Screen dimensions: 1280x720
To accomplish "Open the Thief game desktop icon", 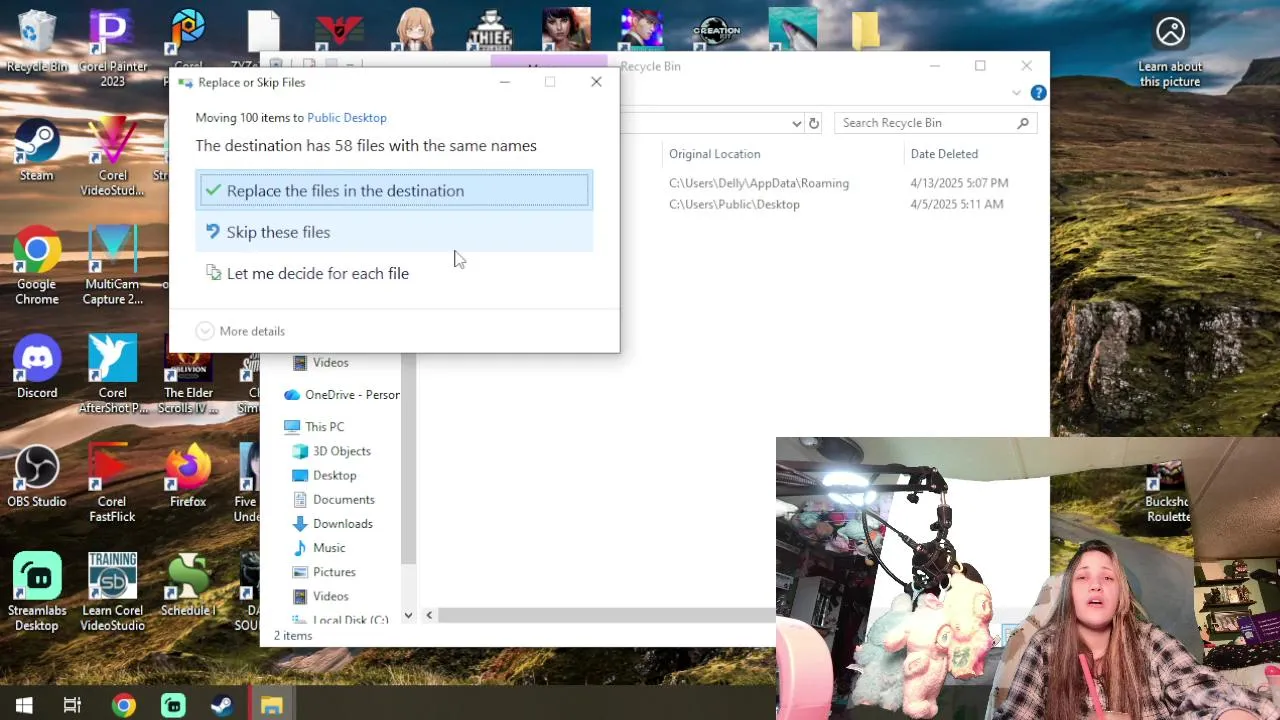I will tap(490, 30).
